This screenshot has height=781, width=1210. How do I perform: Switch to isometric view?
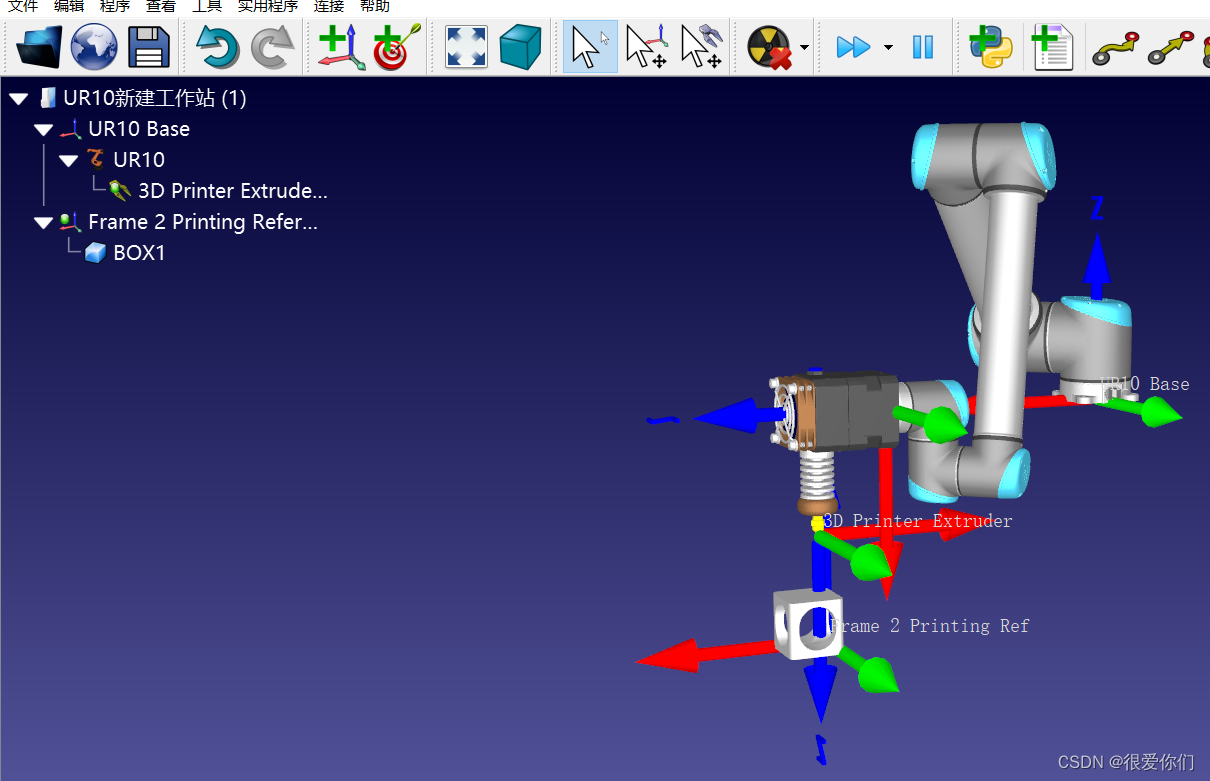point(519,46)
